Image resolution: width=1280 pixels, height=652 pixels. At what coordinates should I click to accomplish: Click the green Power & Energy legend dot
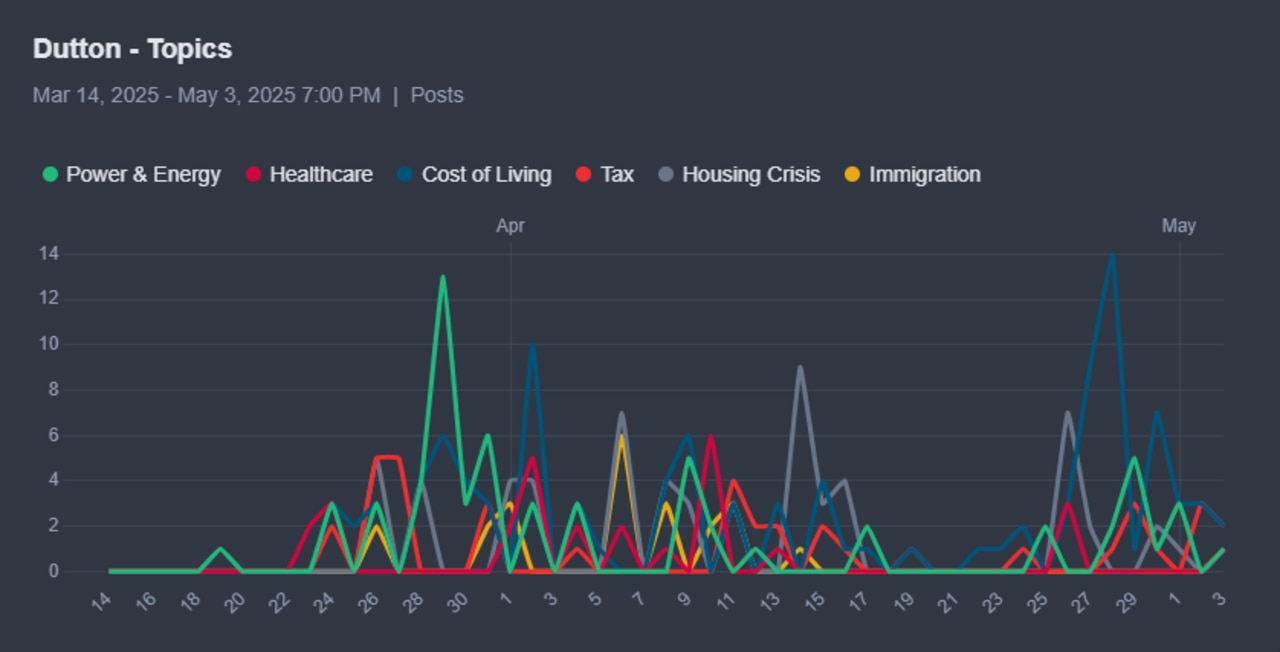[50, 174]
